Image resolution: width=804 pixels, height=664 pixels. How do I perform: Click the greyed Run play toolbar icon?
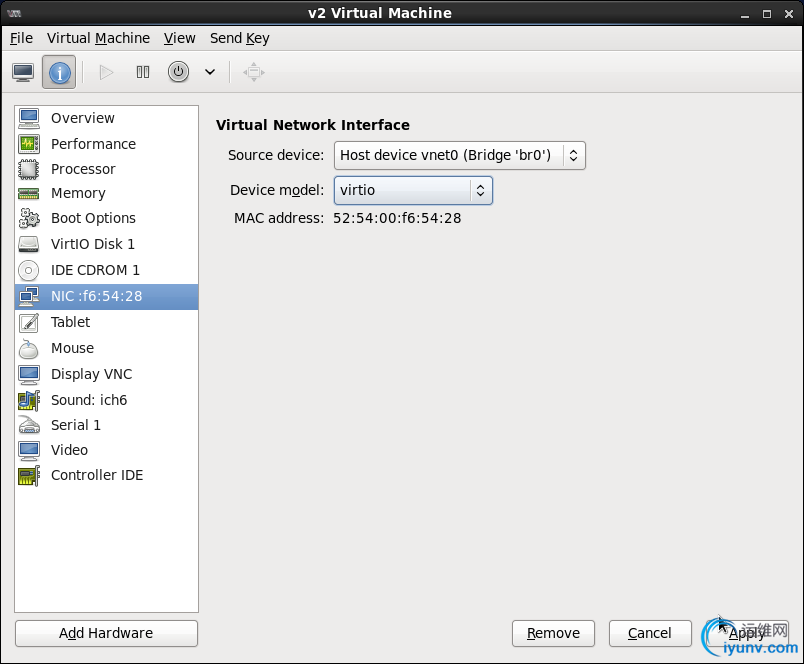[107, 72]
